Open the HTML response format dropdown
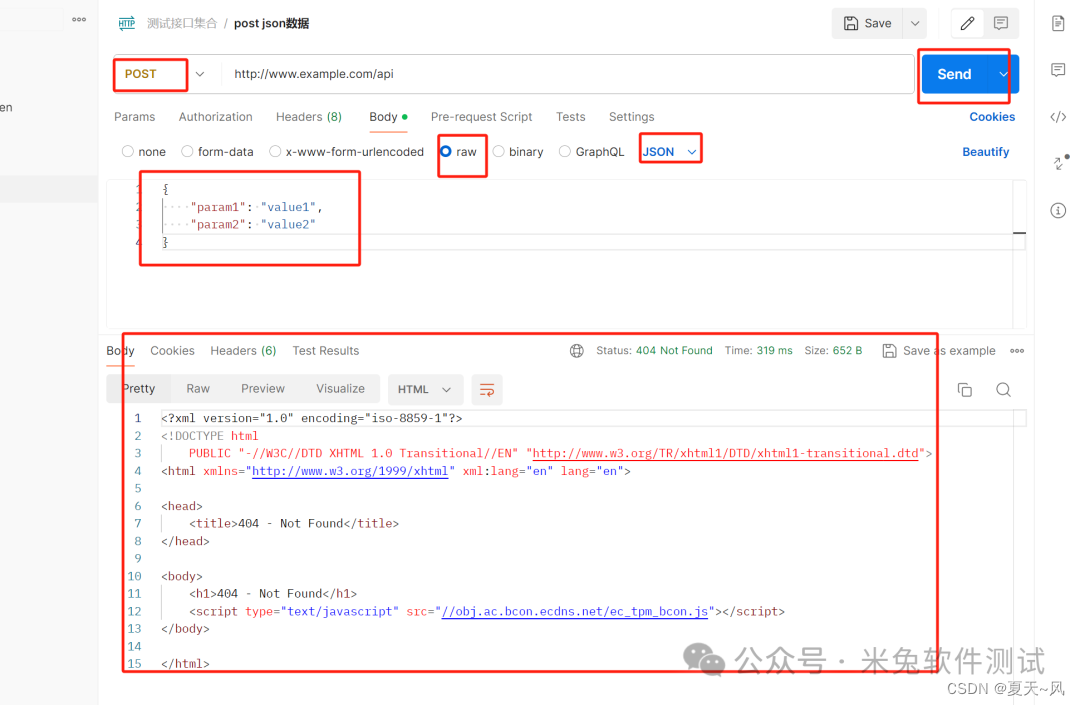The width and height of the screenshot is (1080, 705). pos(424,390)
